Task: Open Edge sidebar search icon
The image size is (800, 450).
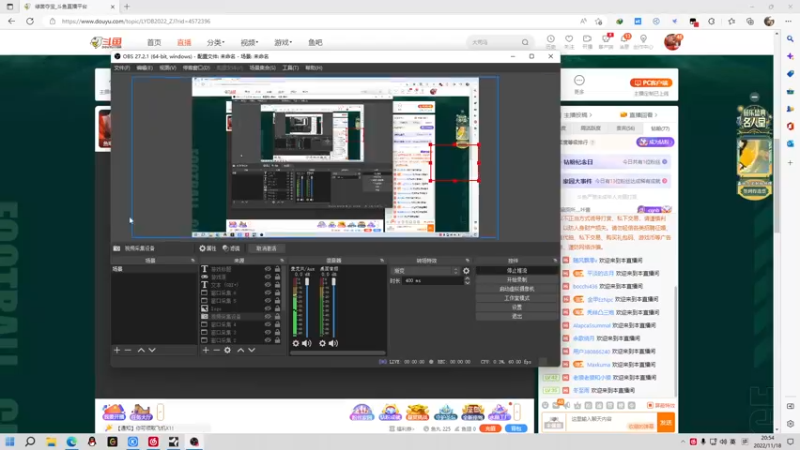Action: coord(790,39)
